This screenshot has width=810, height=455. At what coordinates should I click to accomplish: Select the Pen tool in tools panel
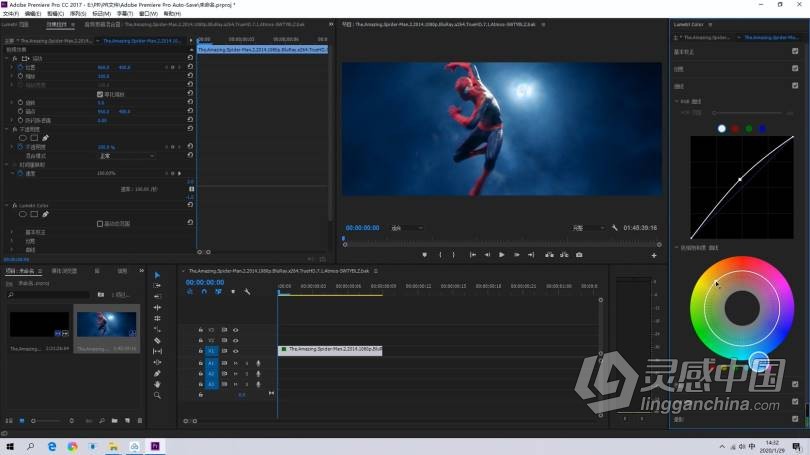pos(158,373)
